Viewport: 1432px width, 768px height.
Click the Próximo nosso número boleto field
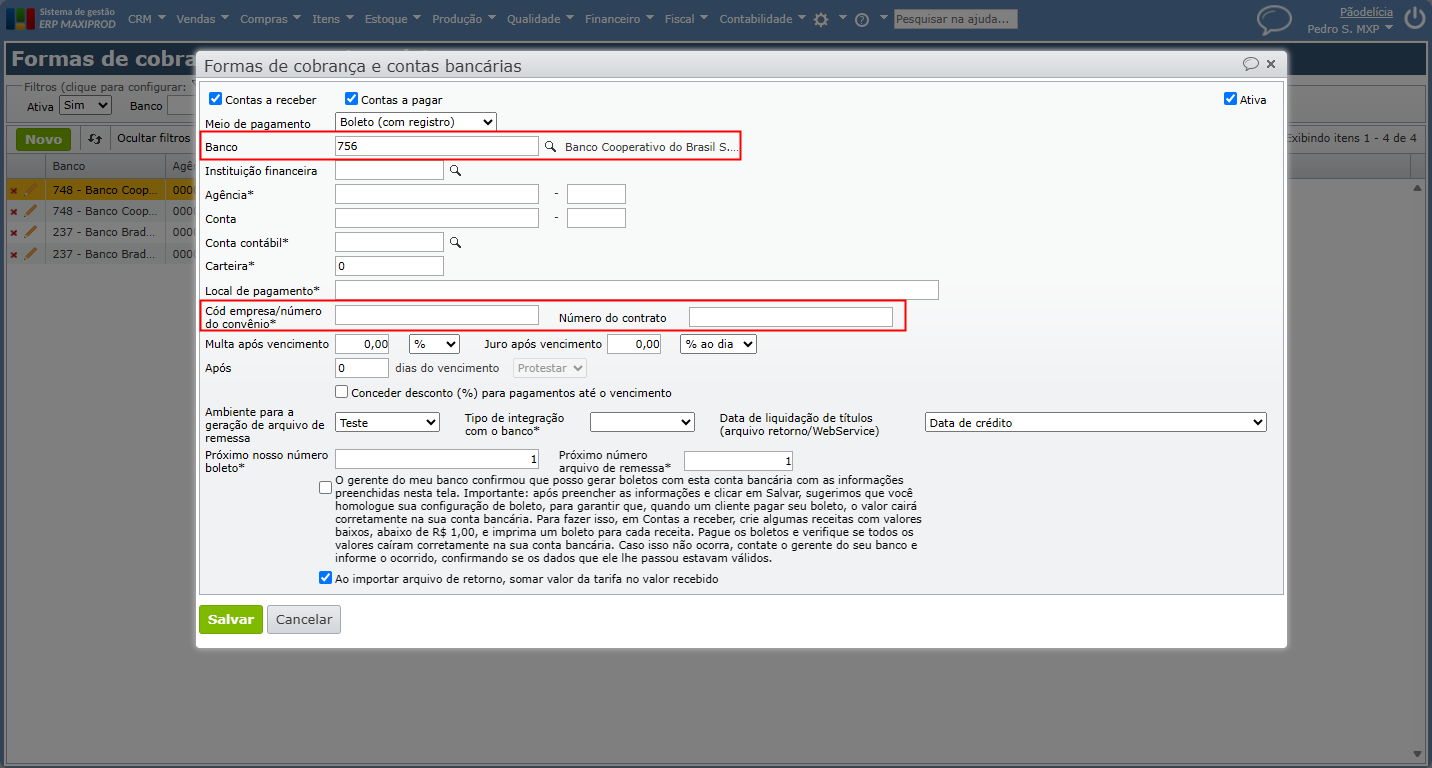point(437,460)
